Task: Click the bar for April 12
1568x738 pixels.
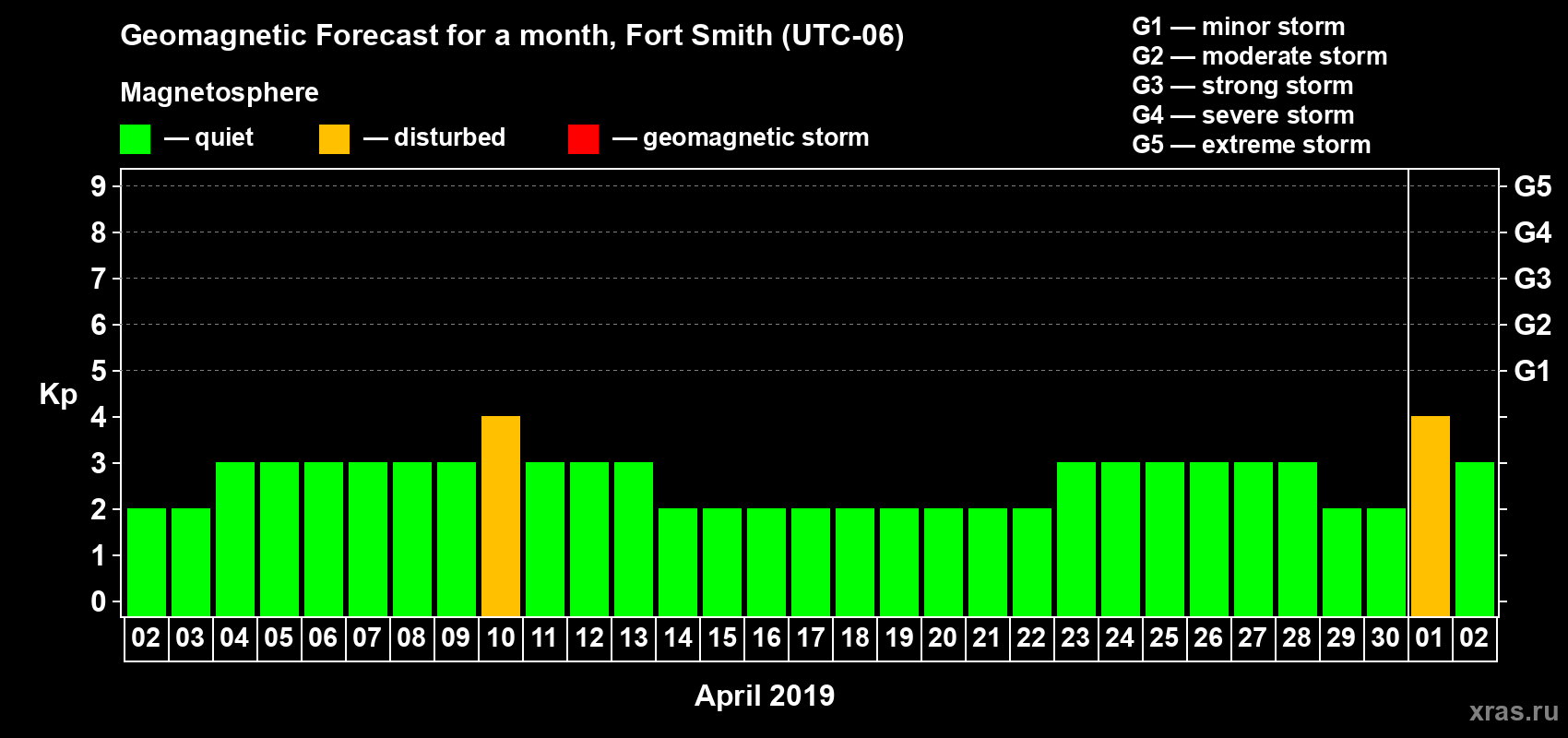Action: (589, 540)
